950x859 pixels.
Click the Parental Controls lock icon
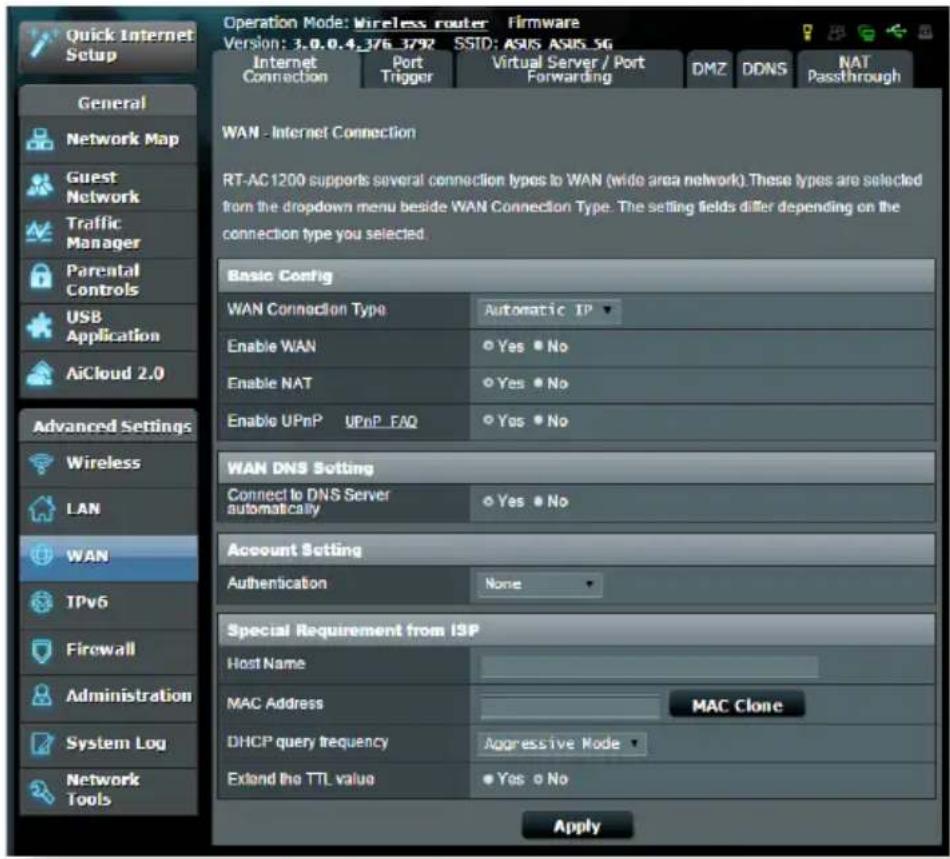tap(41, 277)
